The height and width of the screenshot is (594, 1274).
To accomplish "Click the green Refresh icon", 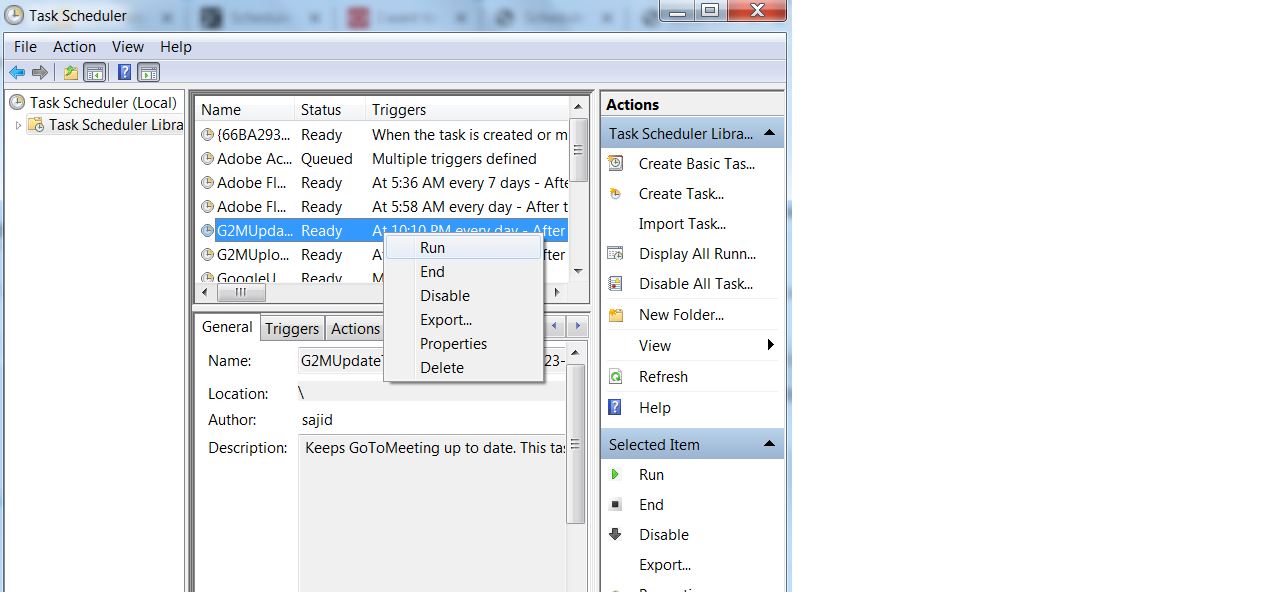I will [x=616, y=377].
